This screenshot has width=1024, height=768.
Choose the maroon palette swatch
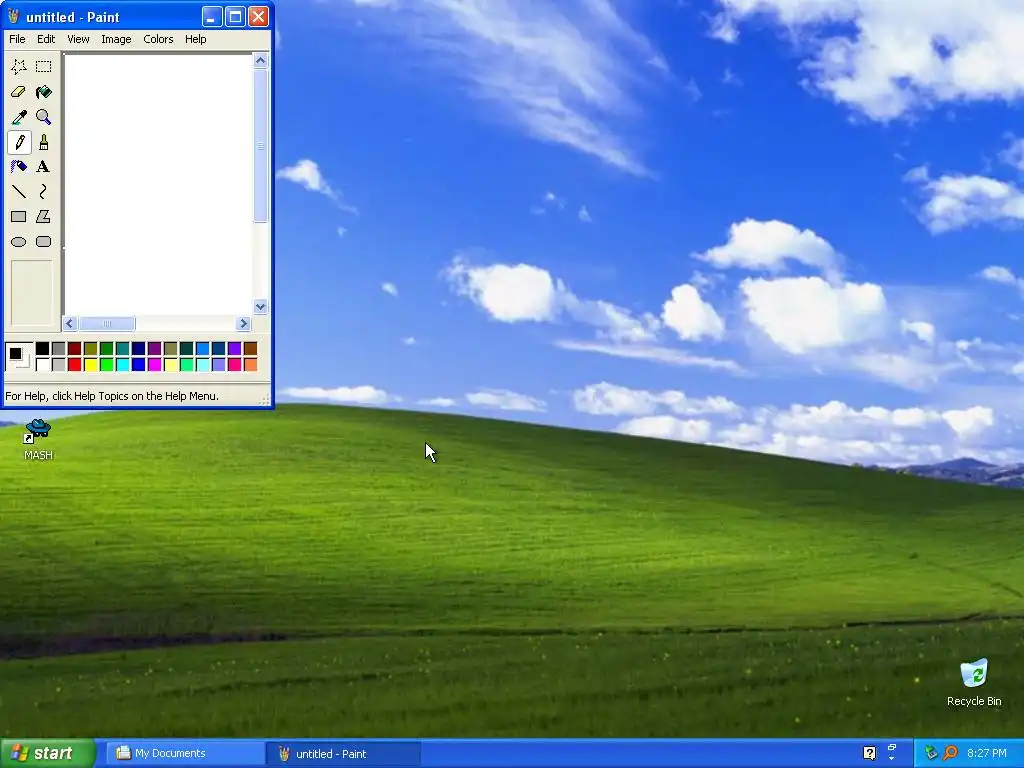point(74,349)
